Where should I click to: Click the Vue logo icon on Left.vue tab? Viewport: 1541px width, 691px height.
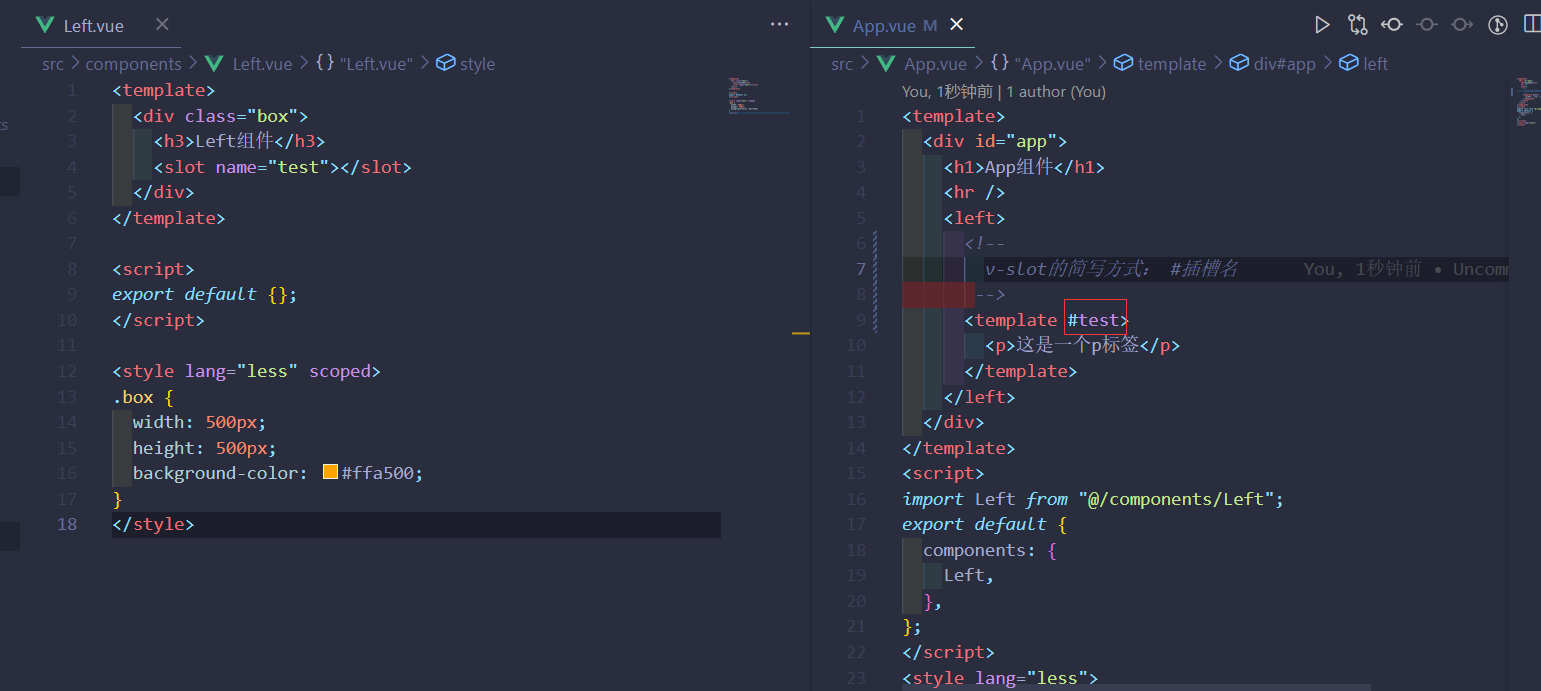(x=44, y=25)
